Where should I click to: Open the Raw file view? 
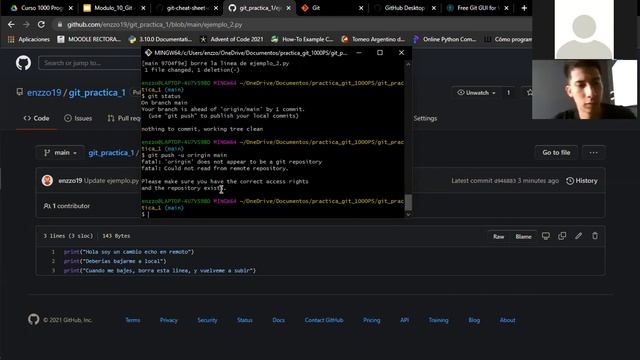tap(498, 236)
